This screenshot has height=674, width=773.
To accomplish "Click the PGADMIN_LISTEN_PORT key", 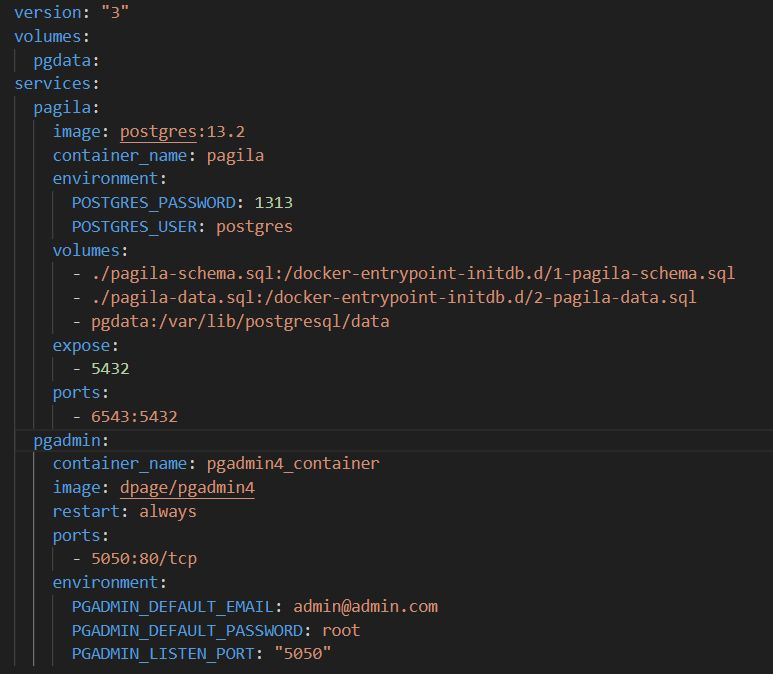I will (163, 654).
